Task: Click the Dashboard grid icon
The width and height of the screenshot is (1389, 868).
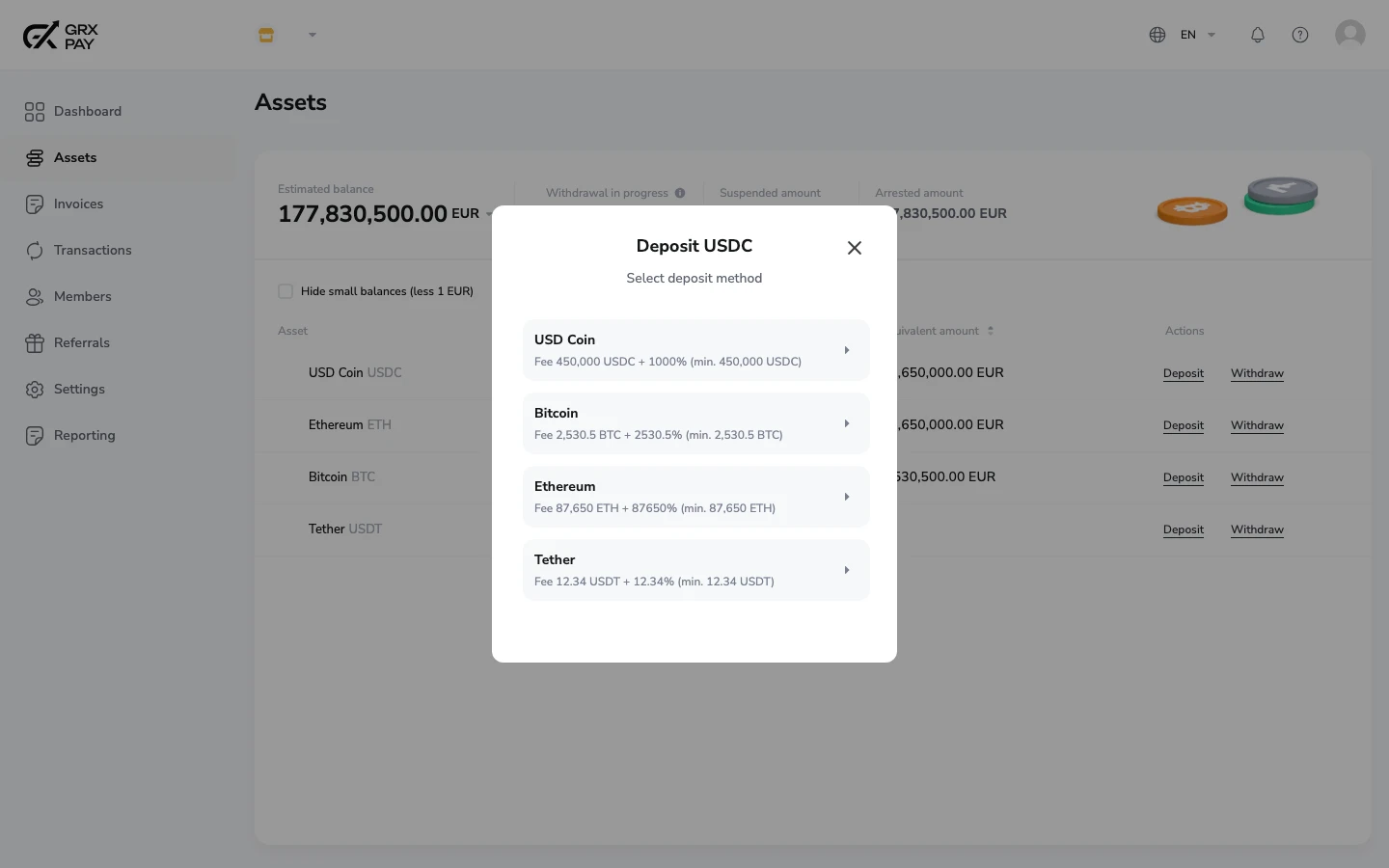Action: (x=35, y=112)
